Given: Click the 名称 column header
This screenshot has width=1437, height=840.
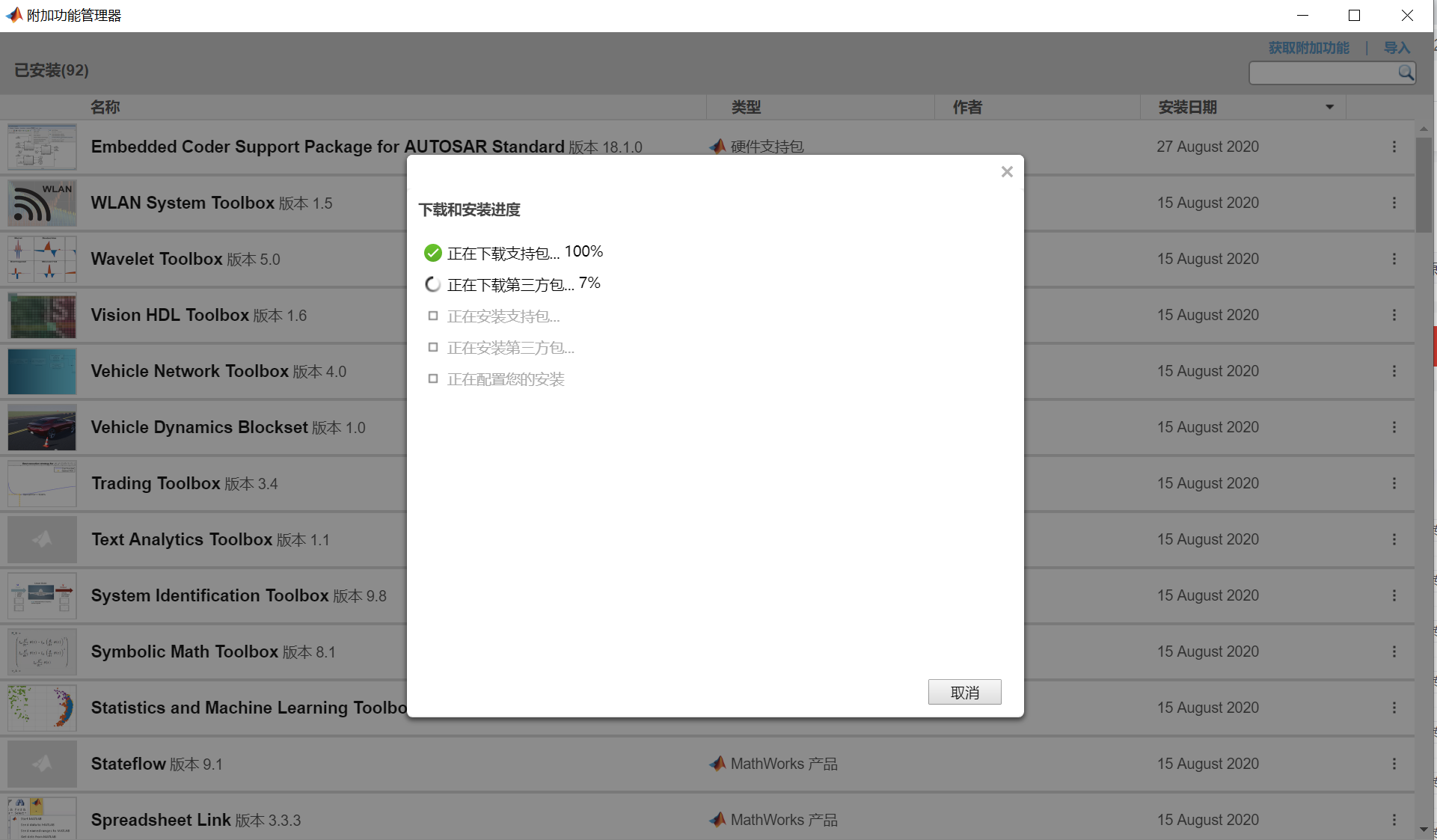Looking at the screenshot, I should point(105,107).
